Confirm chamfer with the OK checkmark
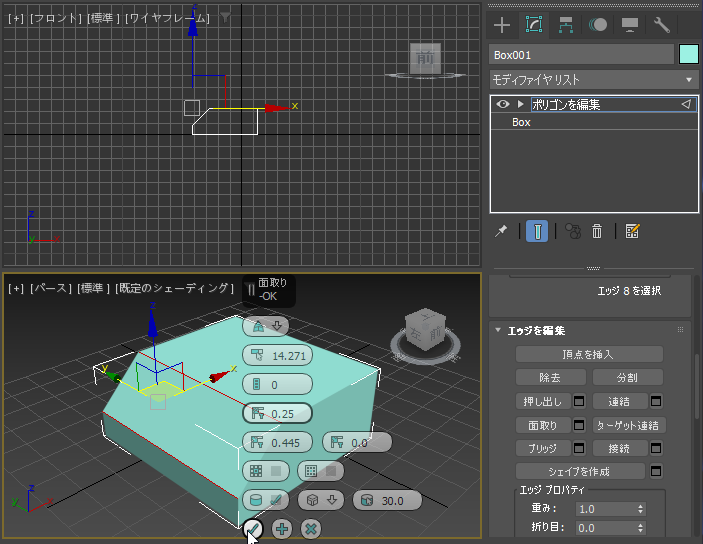The width and height of the screenshot is (703, 544). pos(253,529)
